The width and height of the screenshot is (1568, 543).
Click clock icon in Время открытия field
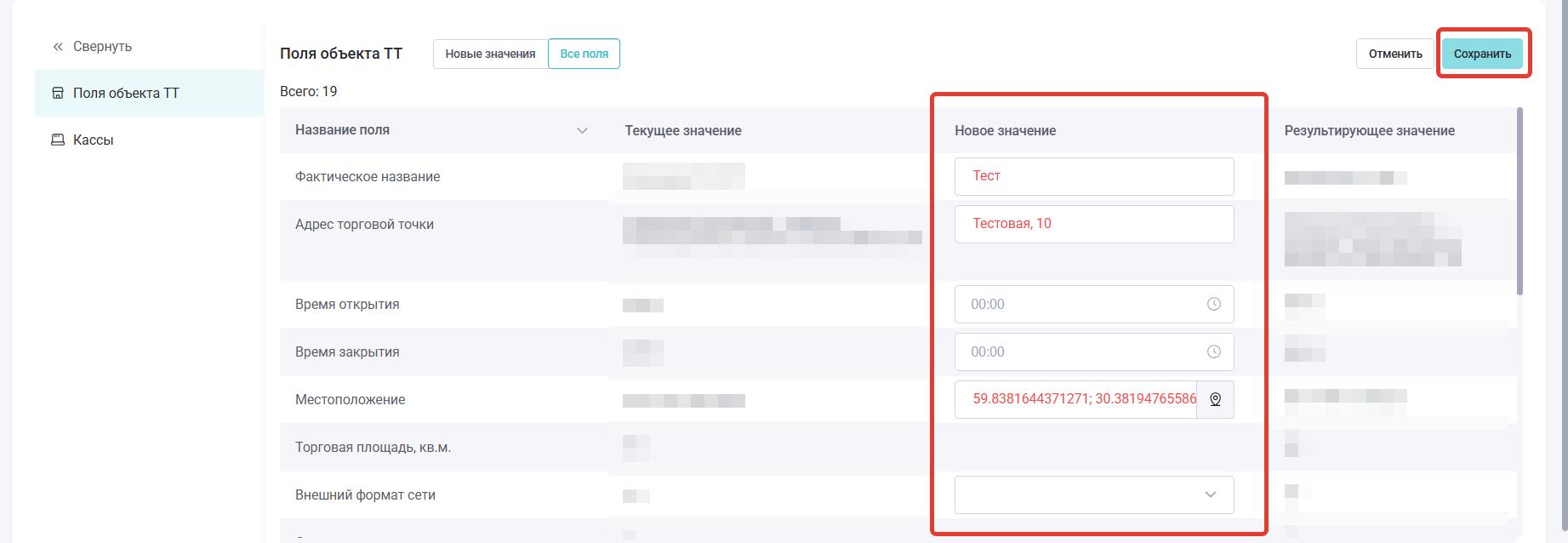(x=1213, y=304)
